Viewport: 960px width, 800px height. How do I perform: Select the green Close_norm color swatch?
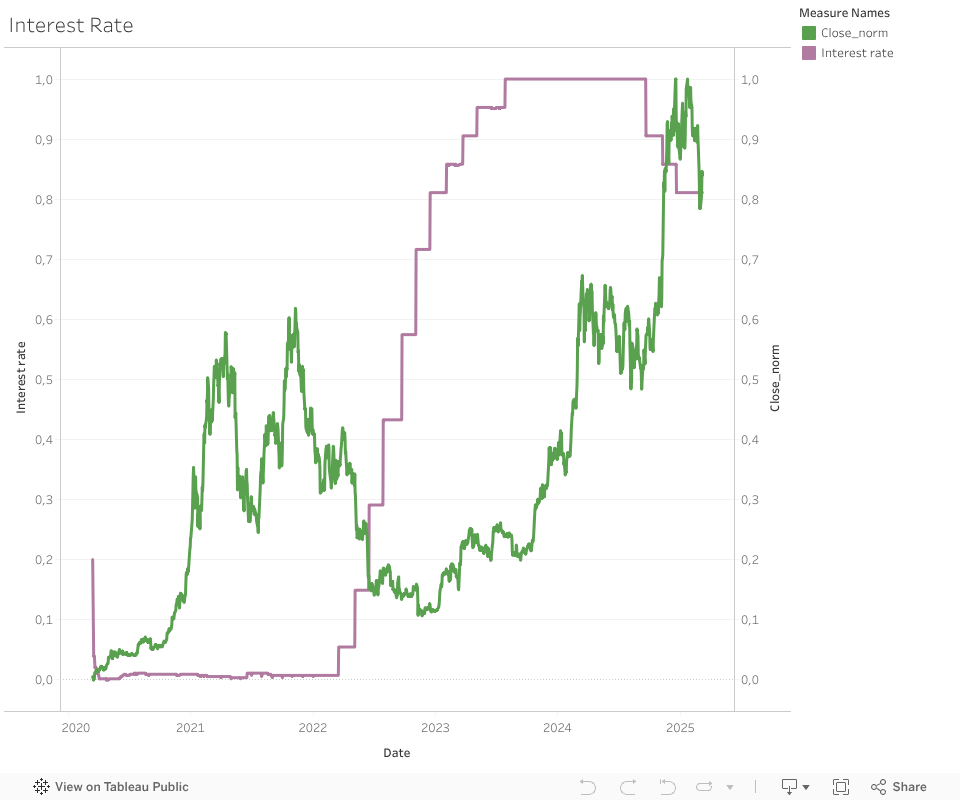point(809,33)
